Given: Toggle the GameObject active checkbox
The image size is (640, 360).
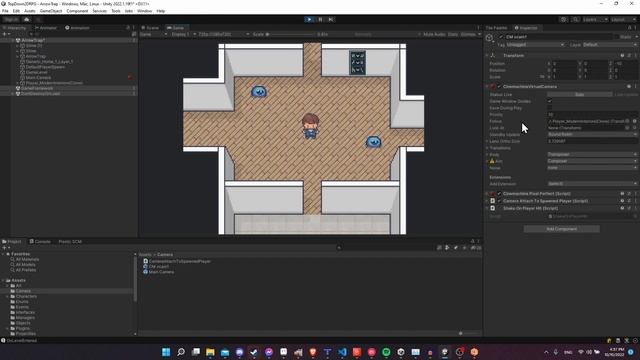Looking at the screenshot, I should 501,37.
